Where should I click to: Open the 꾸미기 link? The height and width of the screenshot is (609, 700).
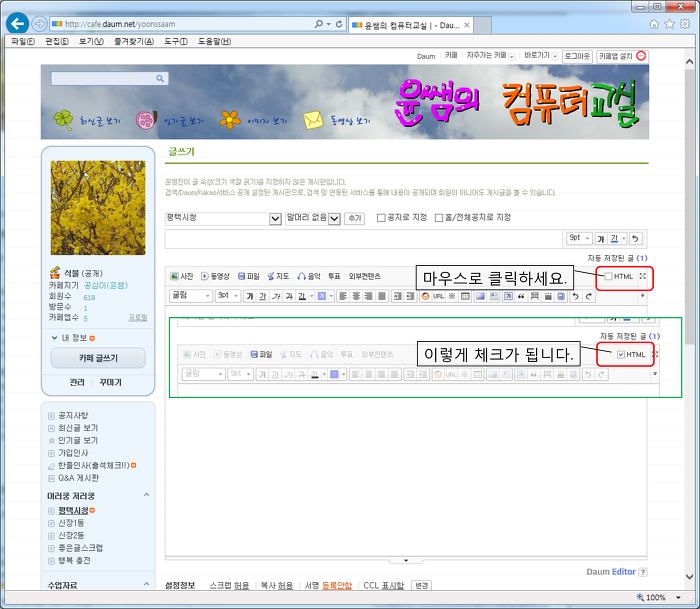[x=110, y=383]
